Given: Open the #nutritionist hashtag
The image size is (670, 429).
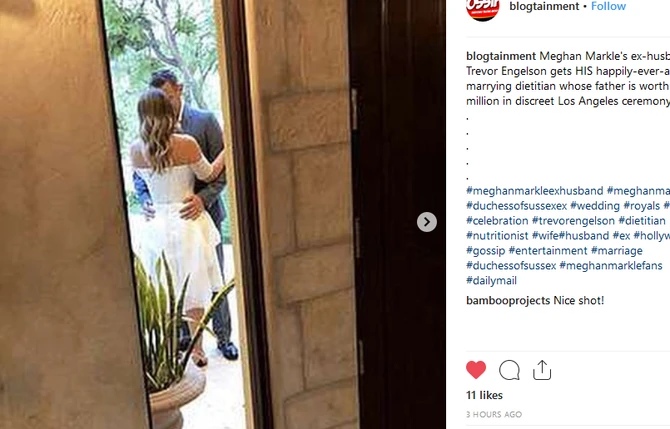Looking at the screenshot, I should 497,235.
